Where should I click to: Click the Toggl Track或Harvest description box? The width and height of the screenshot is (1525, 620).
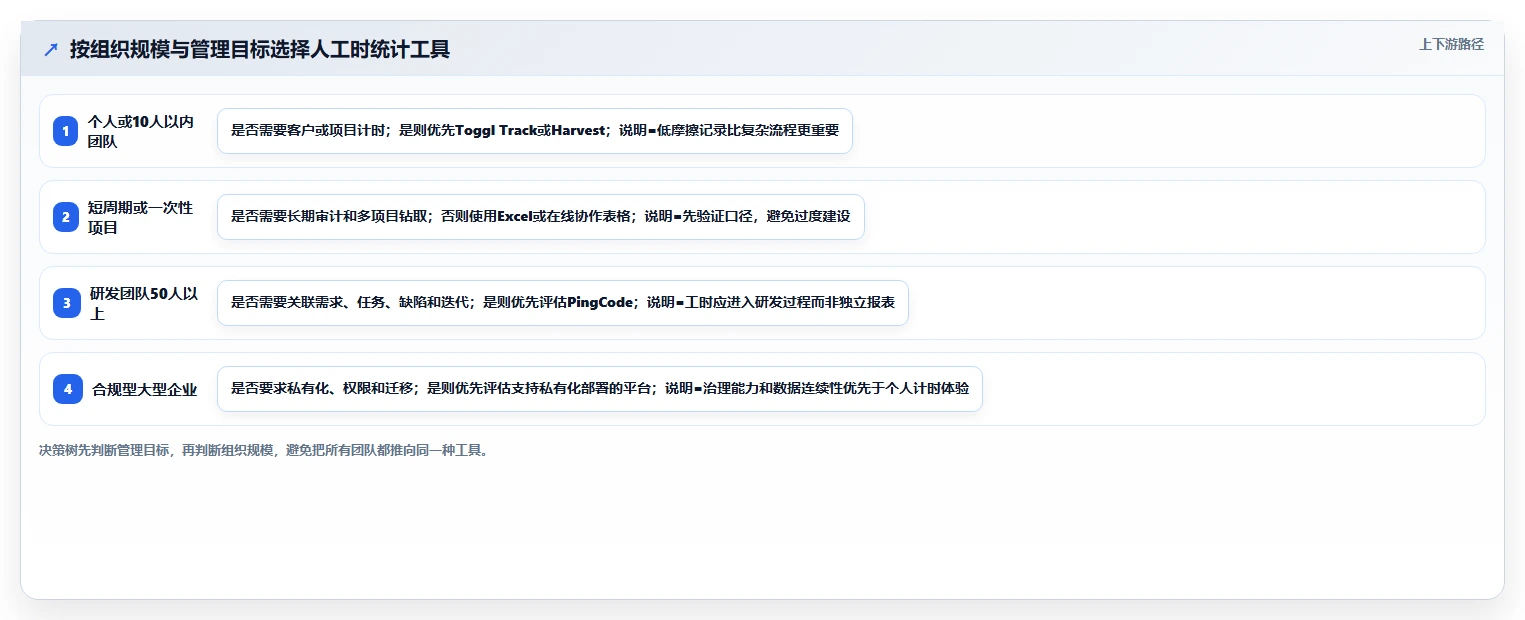click(534, 131)
